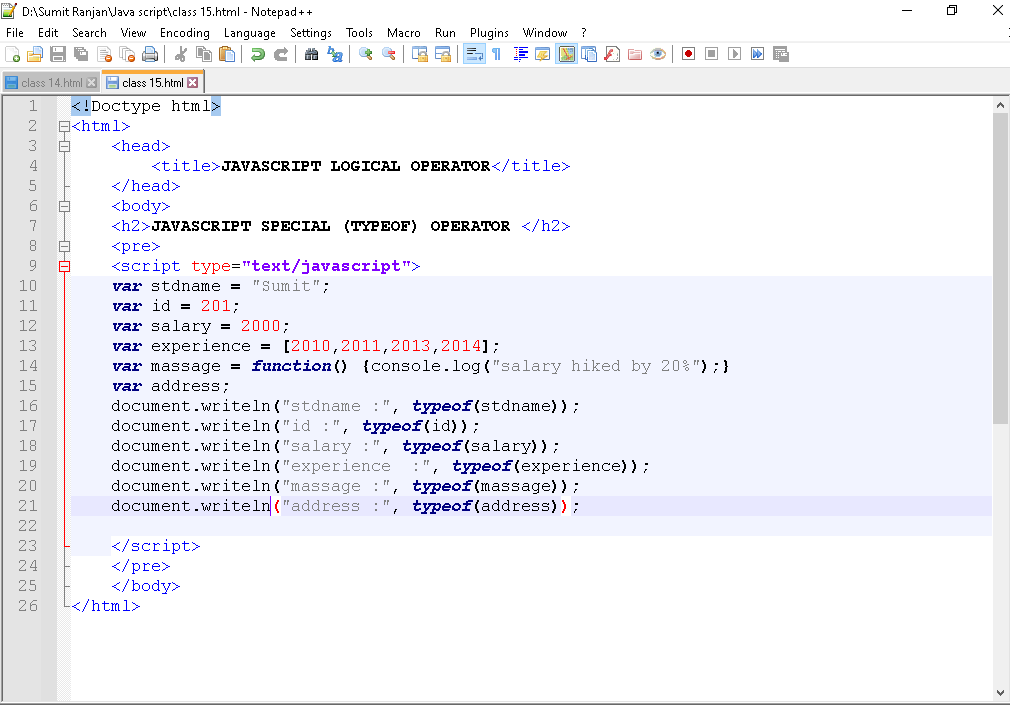Screen dimensions: 1010x705
Task: Click the vertical scrollbar down arrow
Action: [x=1000, y=692]
